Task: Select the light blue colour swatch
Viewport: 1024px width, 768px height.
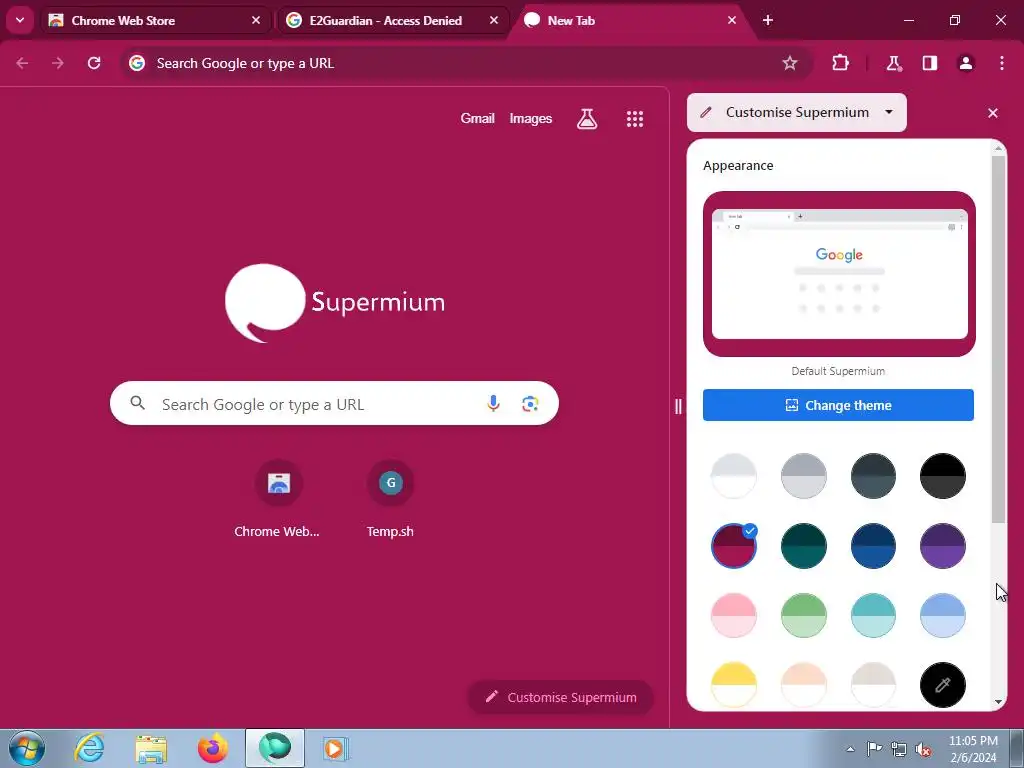Action: pos(942,615)
